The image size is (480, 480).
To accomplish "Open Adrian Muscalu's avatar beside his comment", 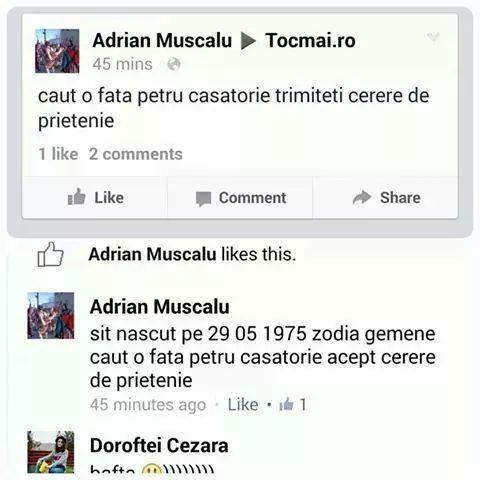I will click(51, 316).
